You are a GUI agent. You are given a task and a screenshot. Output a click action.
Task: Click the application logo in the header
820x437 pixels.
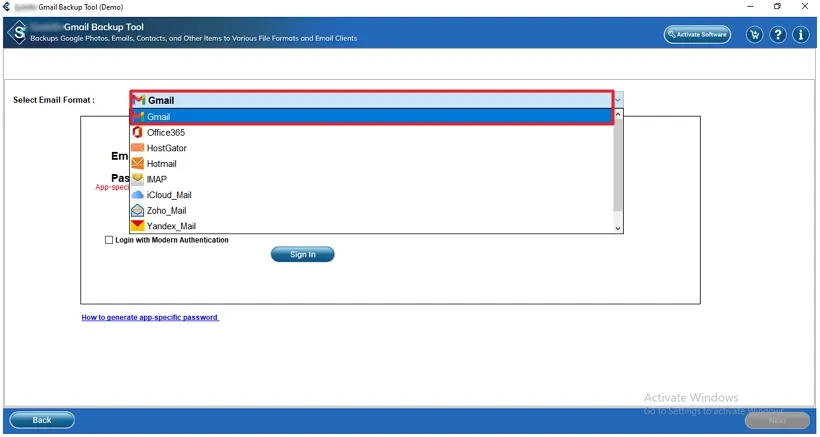point(17,33)
